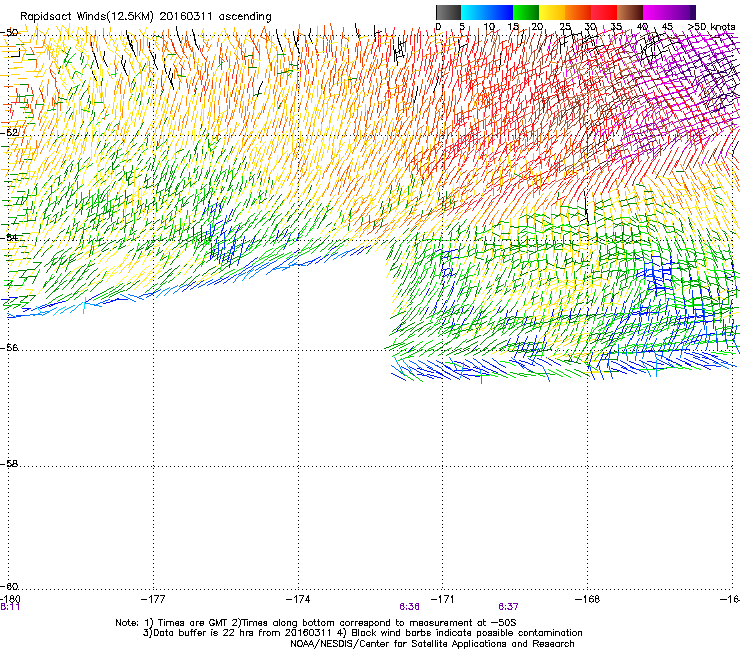
Task: Click the orange 25-30 knots legend segment
Action: pos(578,12)
